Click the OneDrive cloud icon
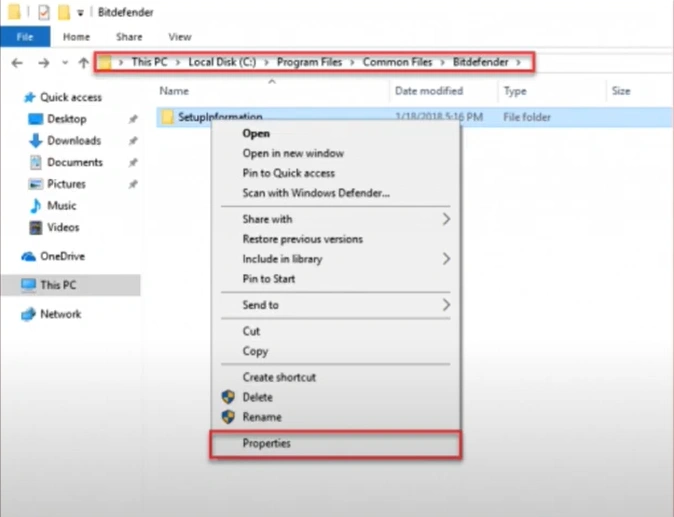The height and width of the screenshot is (517, 674). coord(28,257)
